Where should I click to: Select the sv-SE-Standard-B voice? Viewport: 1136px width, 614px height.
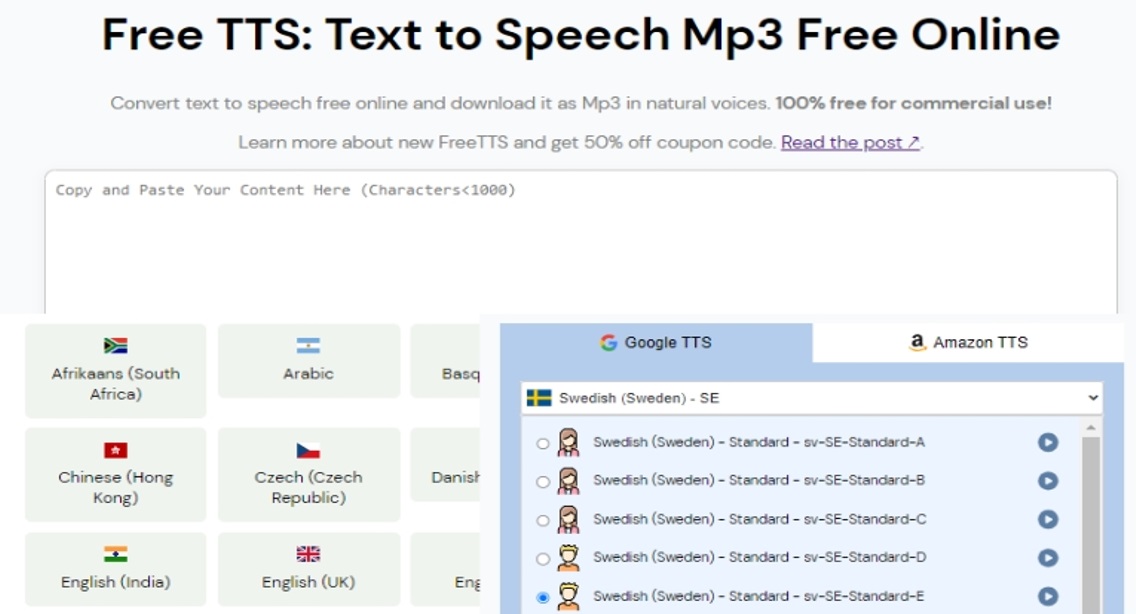(x=541, y=480)
